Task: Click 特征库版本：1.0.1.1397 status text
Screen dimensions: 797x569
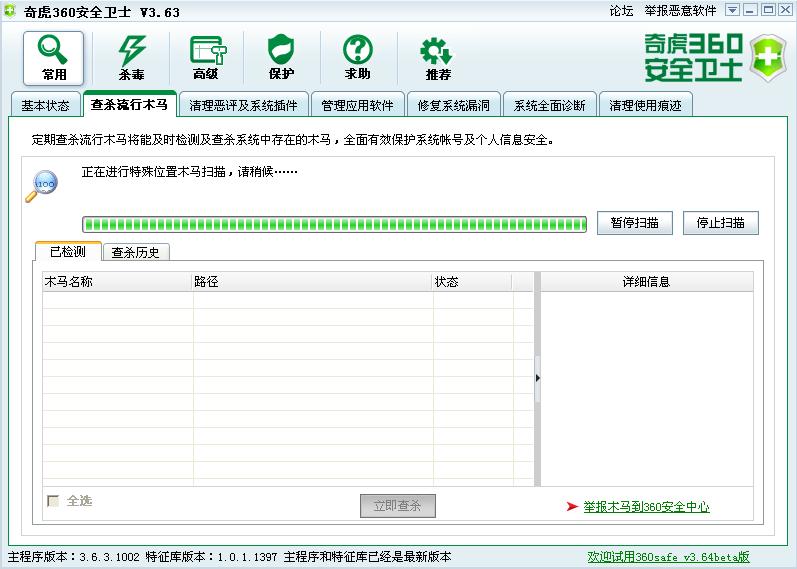Action: point(211,557)
